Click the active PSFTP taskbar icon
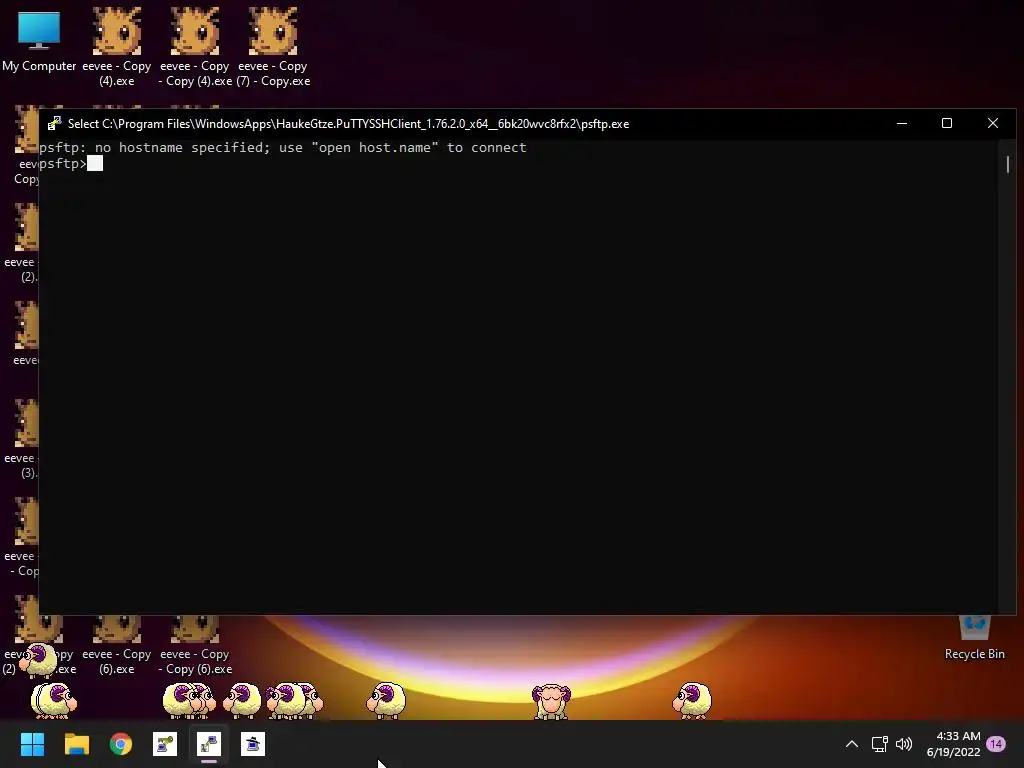Image resolution: width=1024 pixels, height=768 pixels. 209,744
